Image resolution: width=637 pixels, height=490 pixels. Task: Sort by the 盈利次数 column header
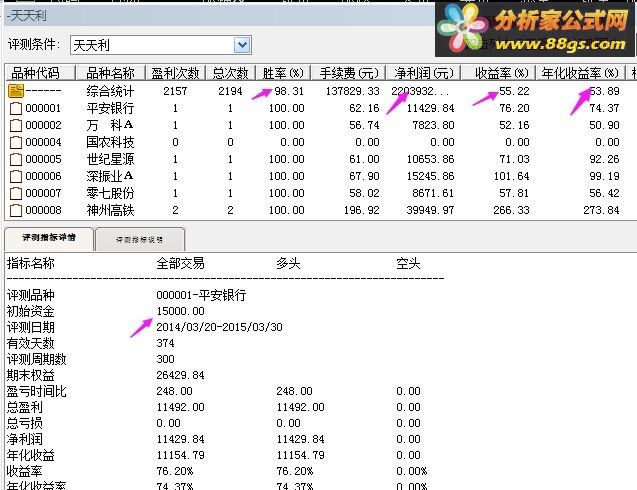pos(176,73)
